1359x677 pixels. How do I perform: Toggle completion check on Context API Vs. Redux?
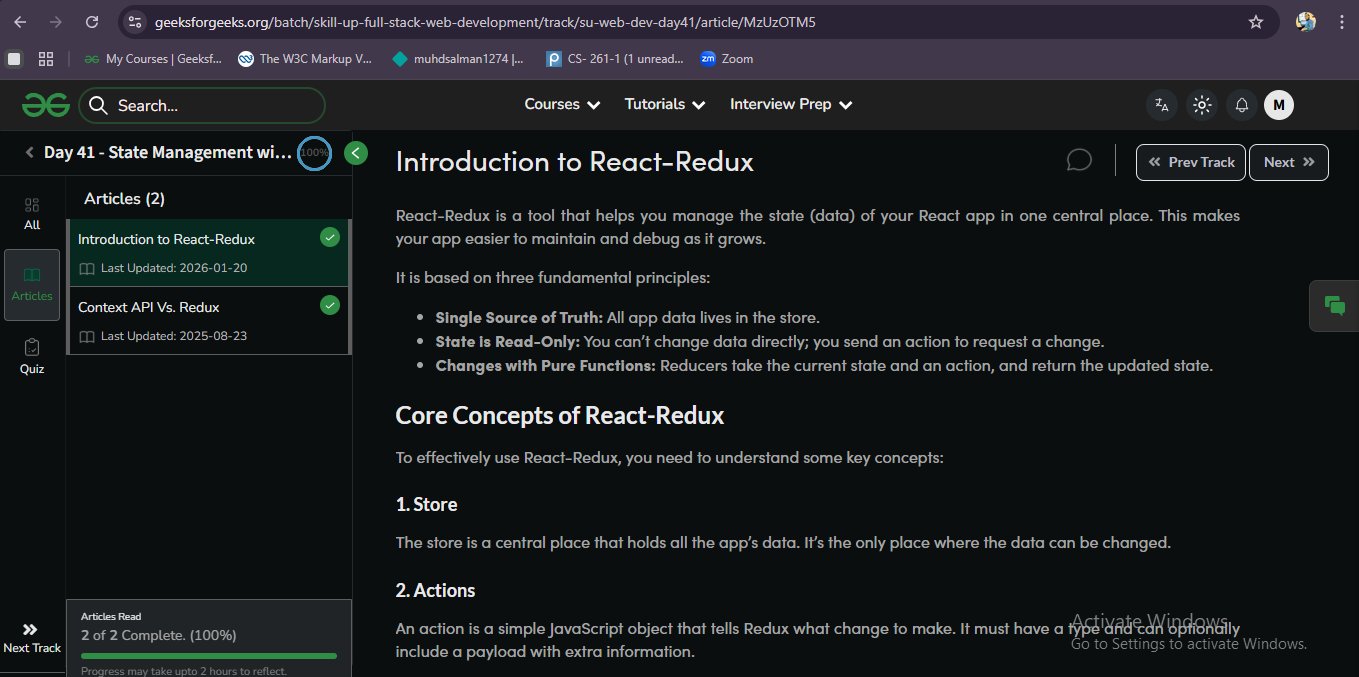click(329, 305)
